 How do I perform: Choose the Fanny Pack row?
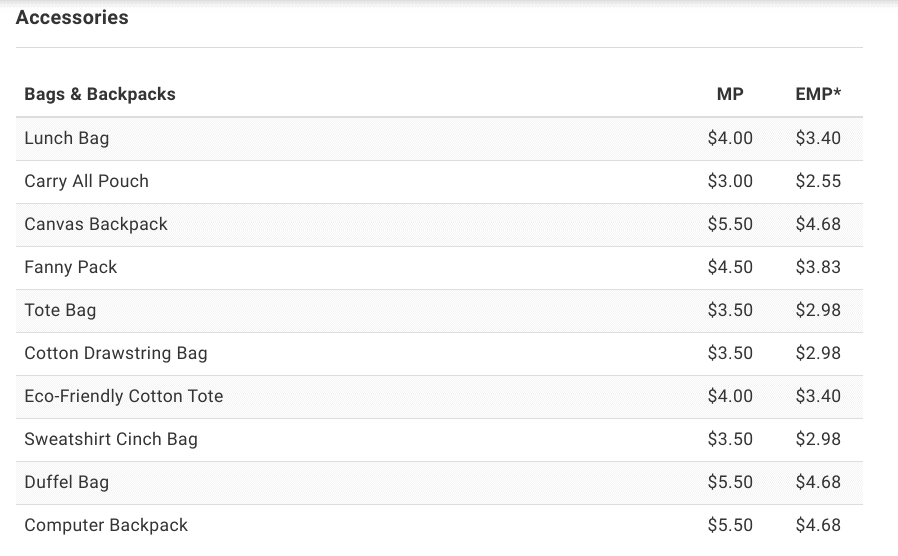tap(439, 267)
